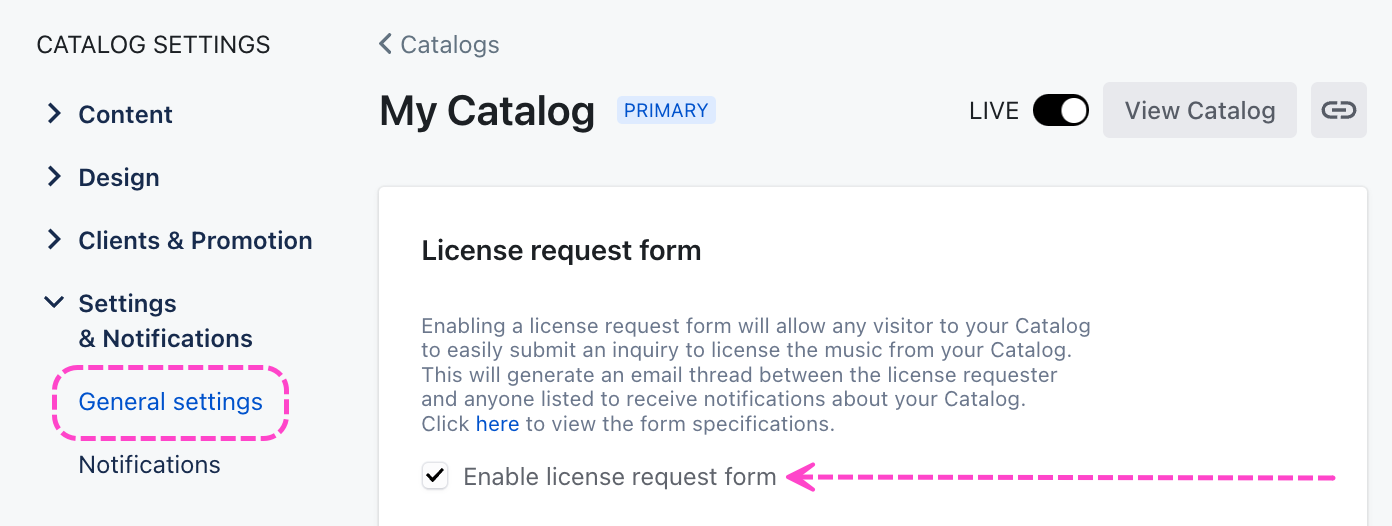Toggle the LIVE catalog switch
Screen dimensions: 1392x526
coord(1060,110)
